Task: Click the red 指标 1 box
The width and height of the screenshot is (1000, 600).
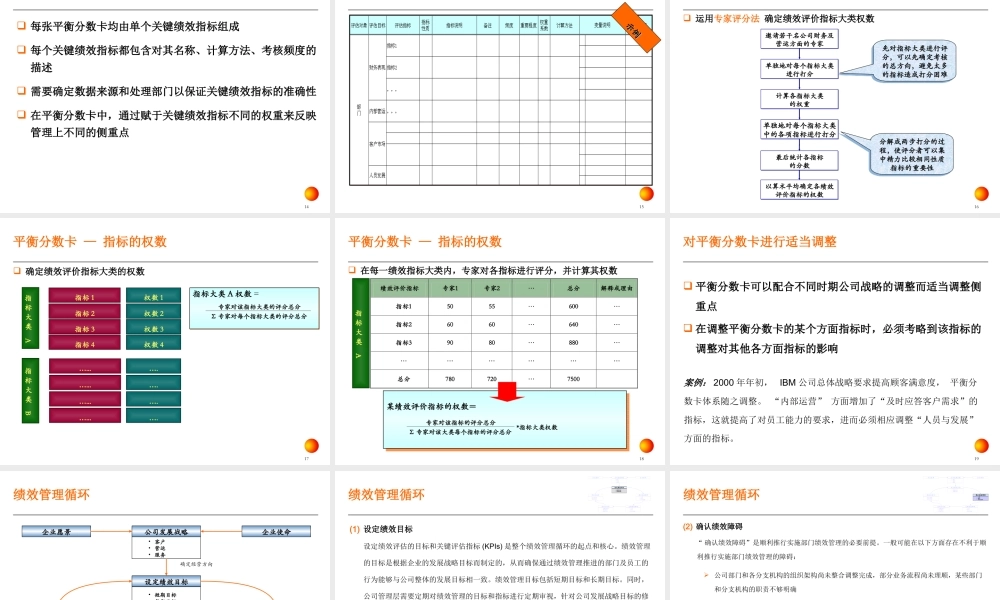Action: [85, 296]
